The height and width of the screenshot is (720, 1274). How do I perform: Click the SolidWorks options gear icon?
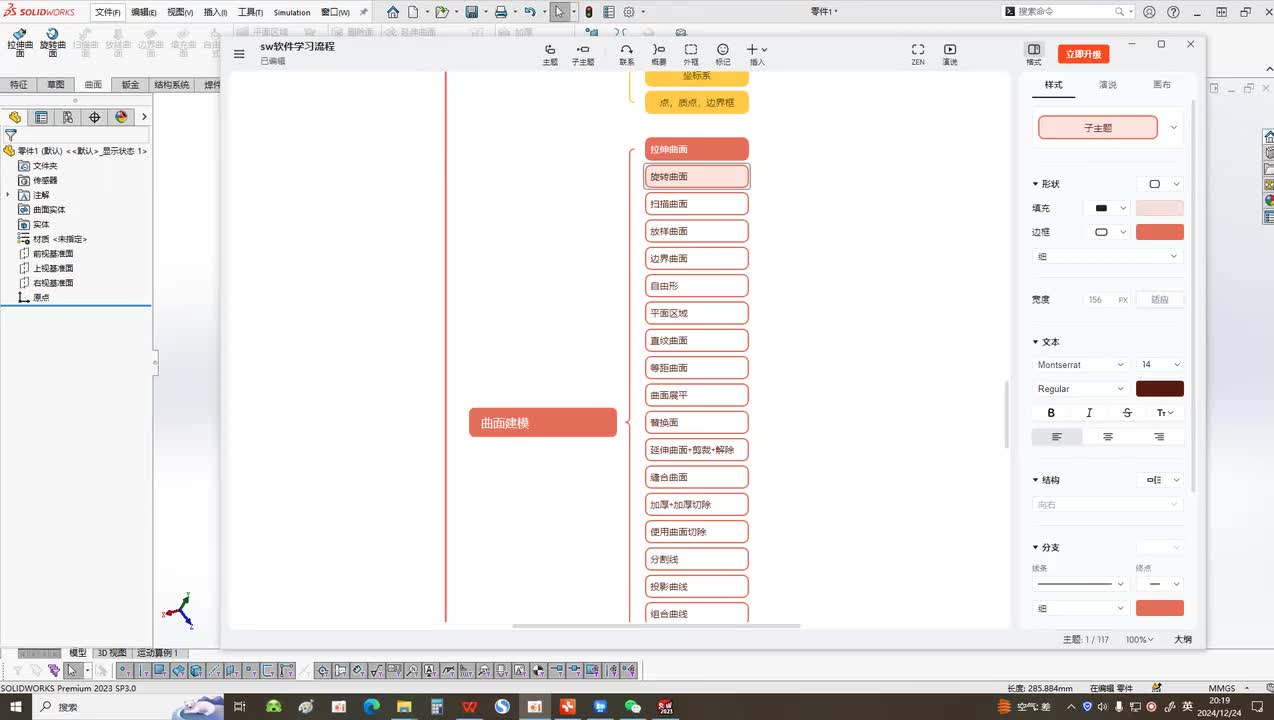(629, 12)
